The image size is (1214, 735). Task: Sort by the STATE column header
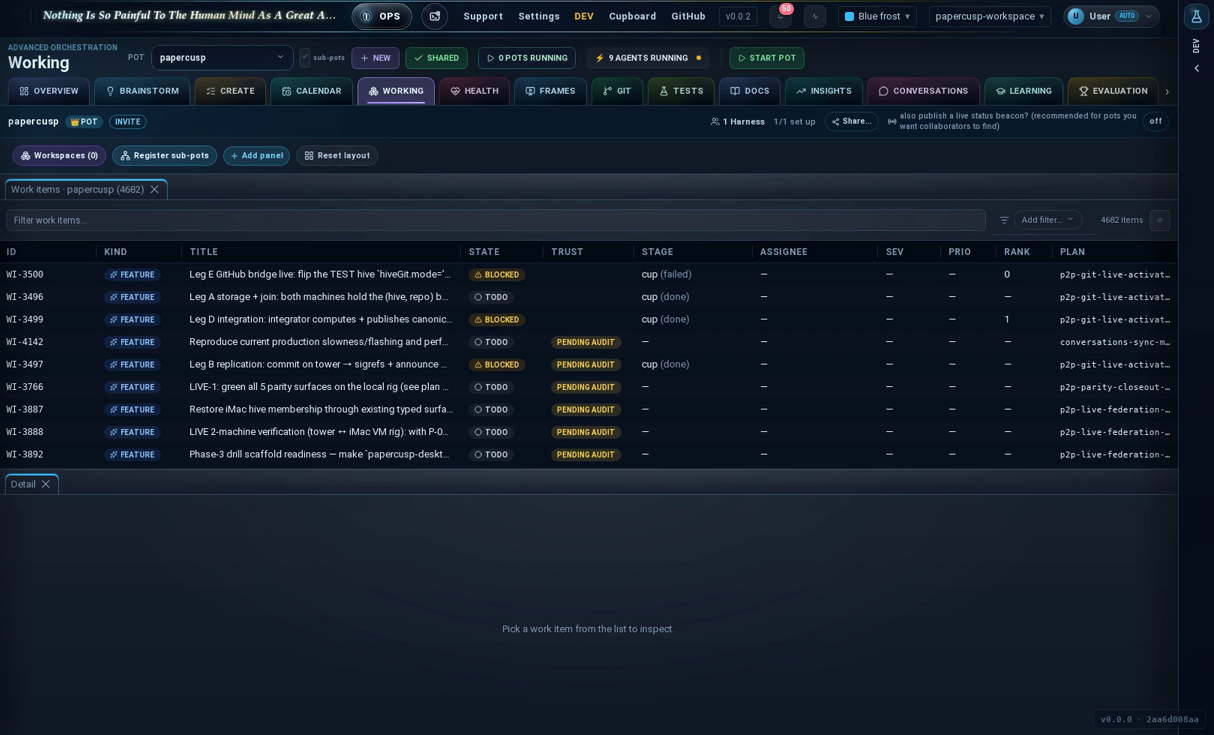(x=485, y=252)
